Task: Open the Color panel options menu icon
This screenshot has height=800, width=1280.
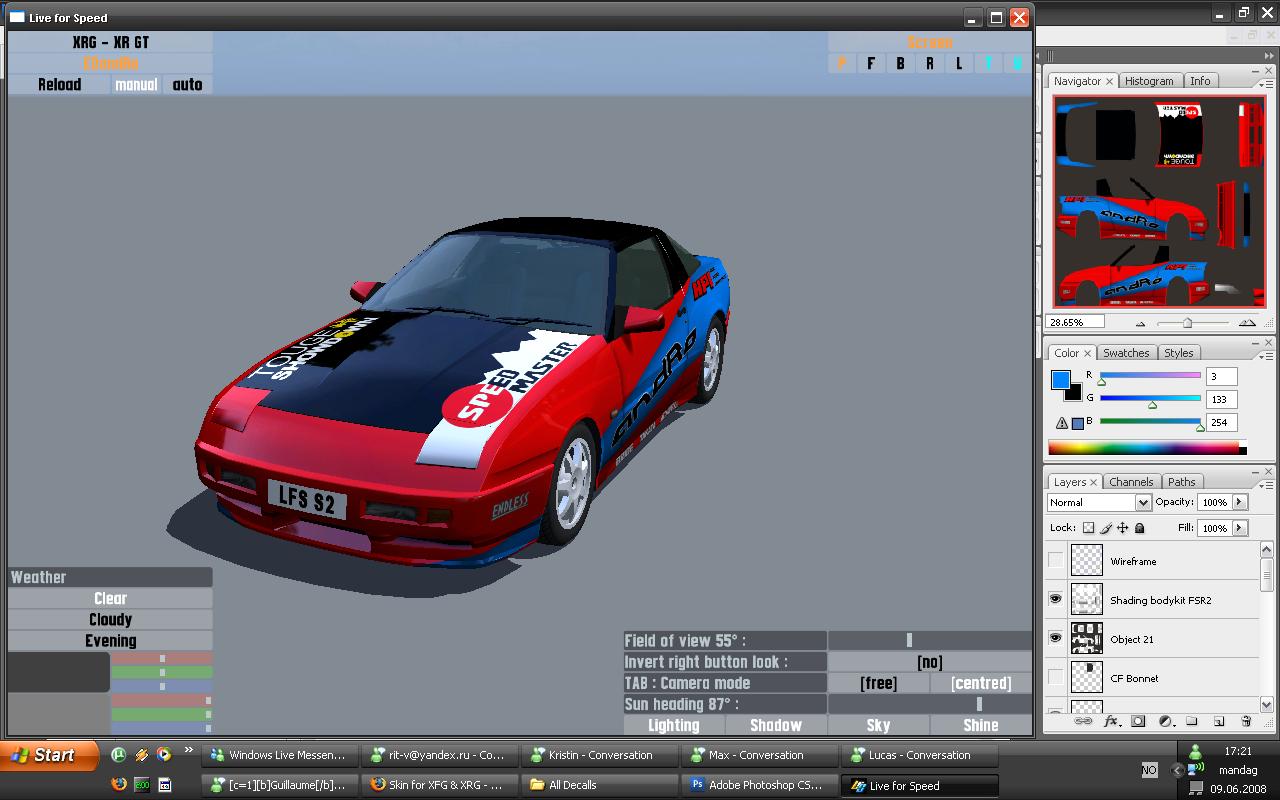Action: click(x=1265, y=355)
